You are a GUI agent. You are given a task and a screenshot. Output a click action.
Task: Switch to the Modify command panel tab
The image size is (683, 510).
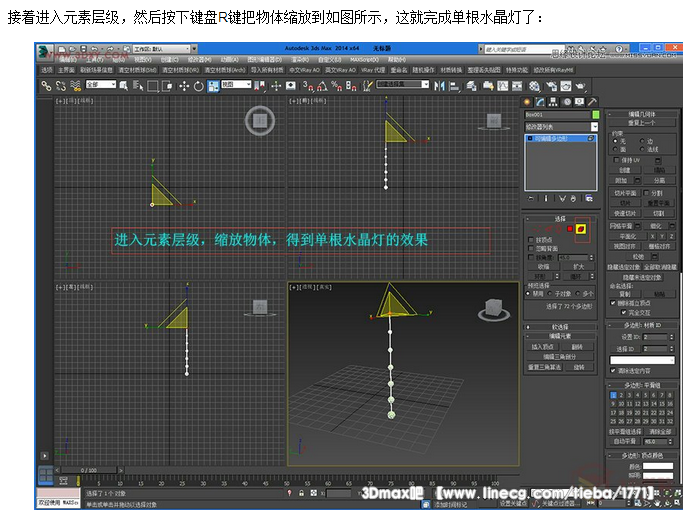coord(540,102)
